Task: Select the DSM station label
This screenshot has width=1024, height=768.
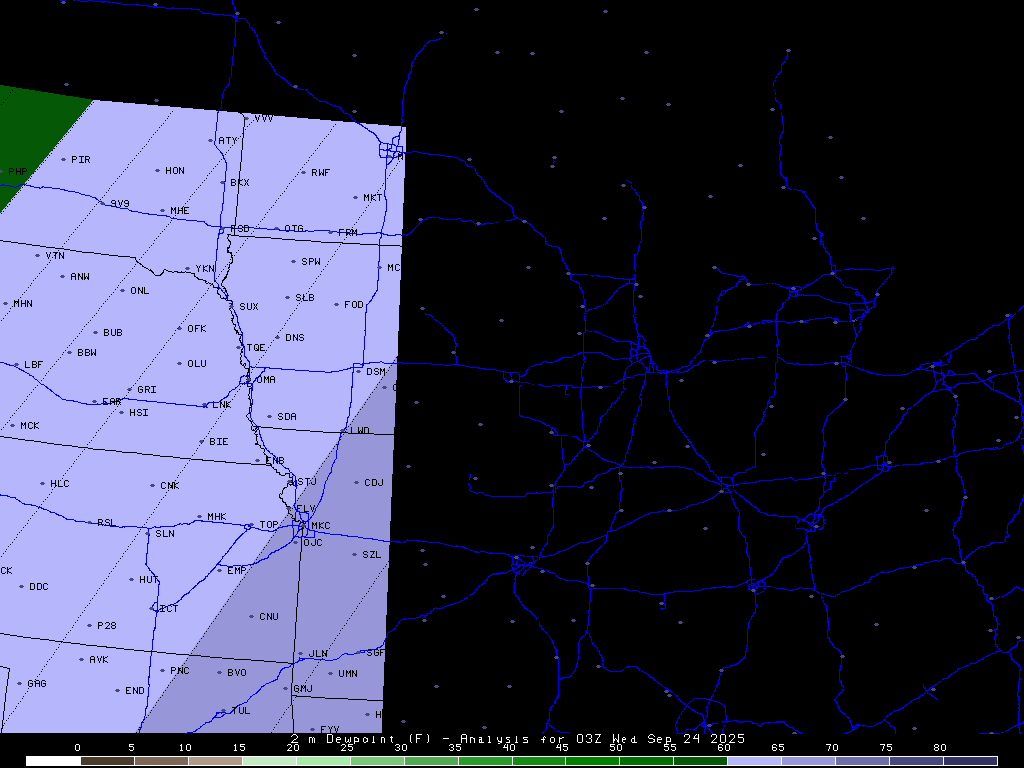Action: pos(376,372)
